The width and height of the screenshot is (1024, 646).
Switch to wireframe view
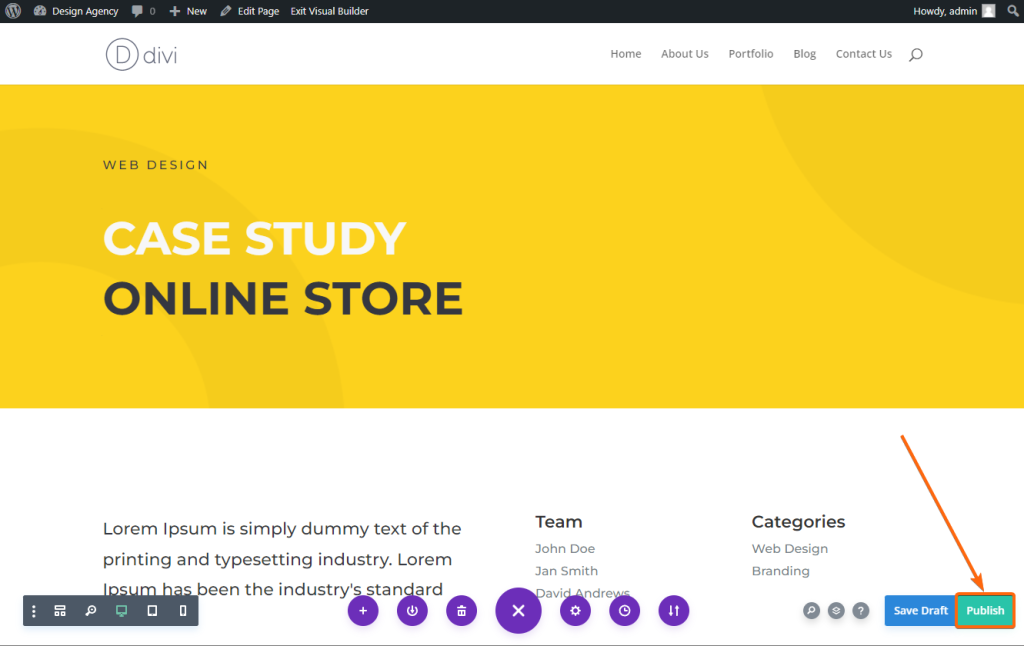pyautogui.click(x=60, y=611)
